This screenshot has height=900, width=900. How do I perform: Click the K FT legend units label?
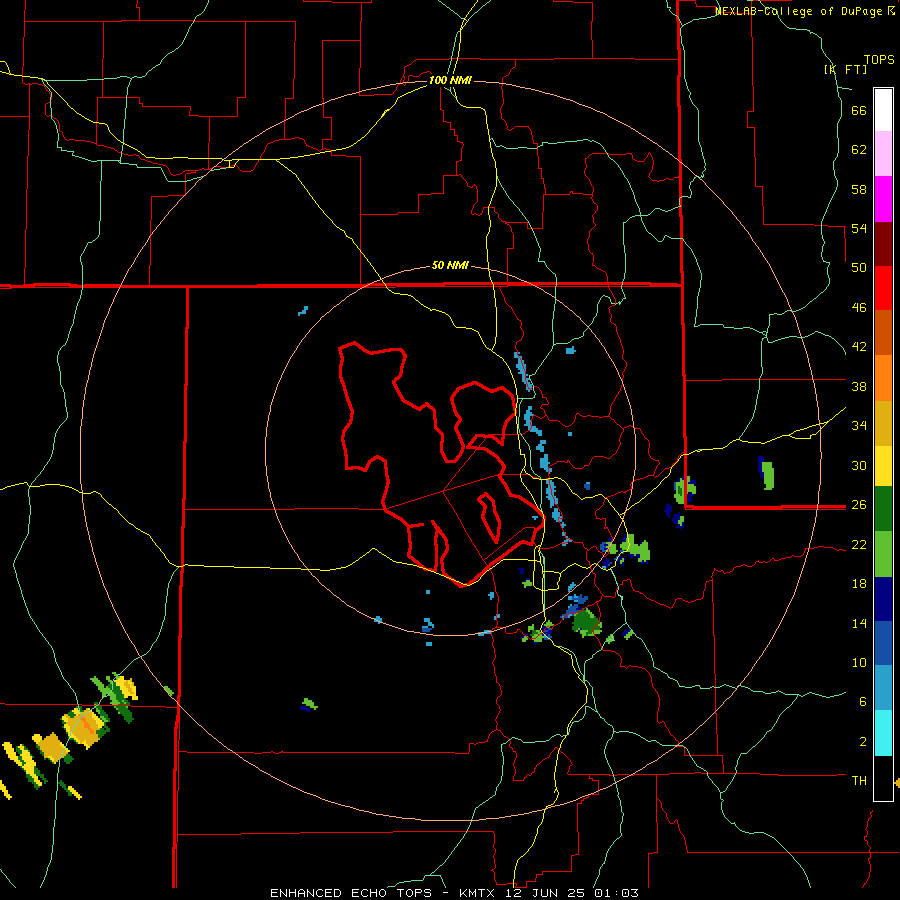coord(846,69)
